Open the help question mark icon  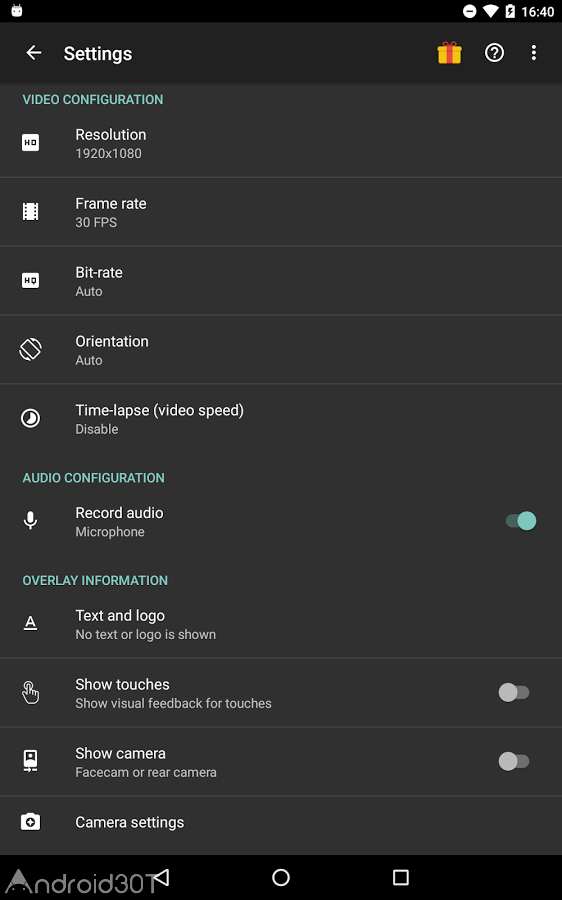coord(494,53)
